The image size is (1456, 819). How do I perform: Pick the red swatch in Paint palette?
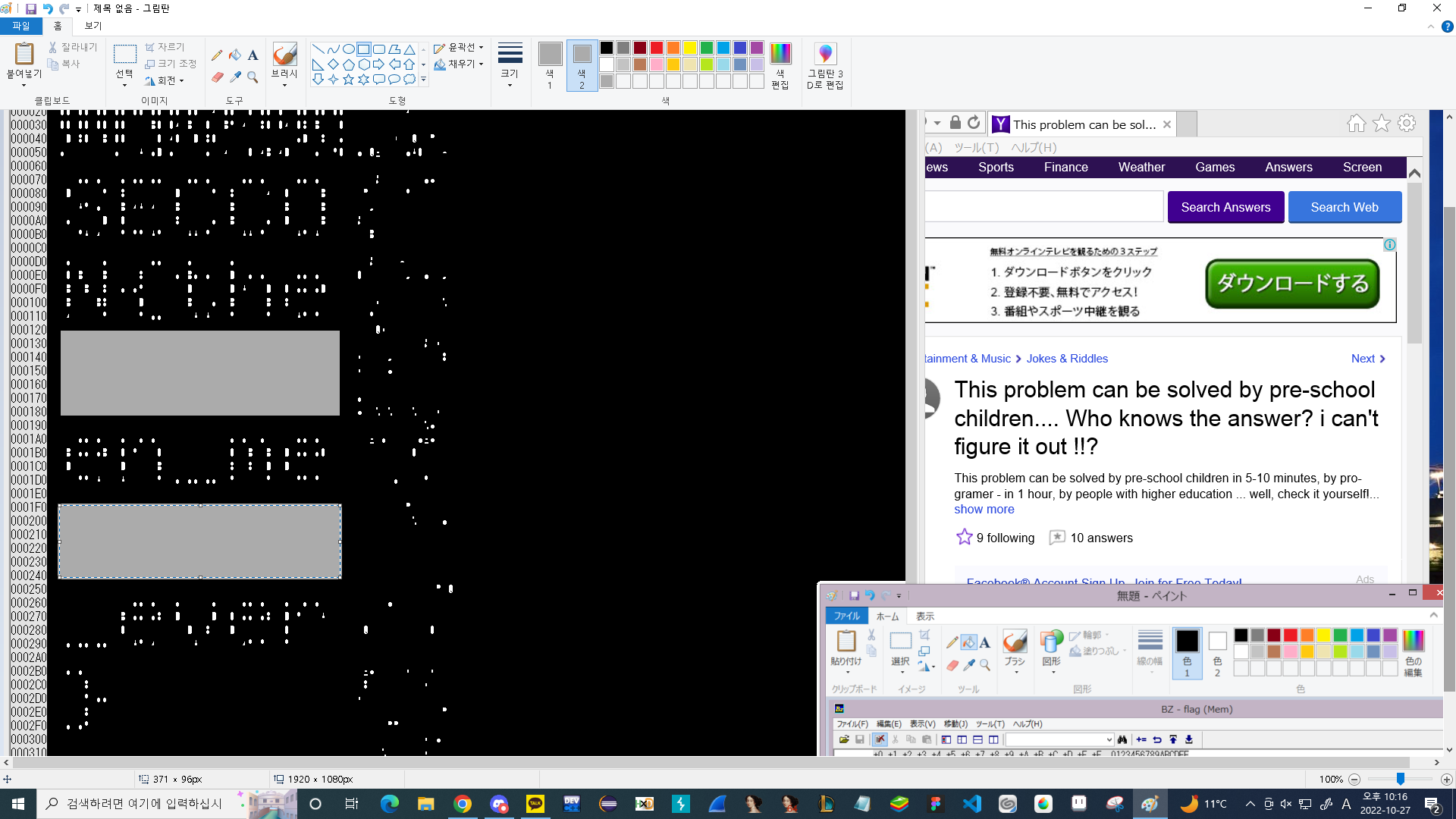(657, 48)
